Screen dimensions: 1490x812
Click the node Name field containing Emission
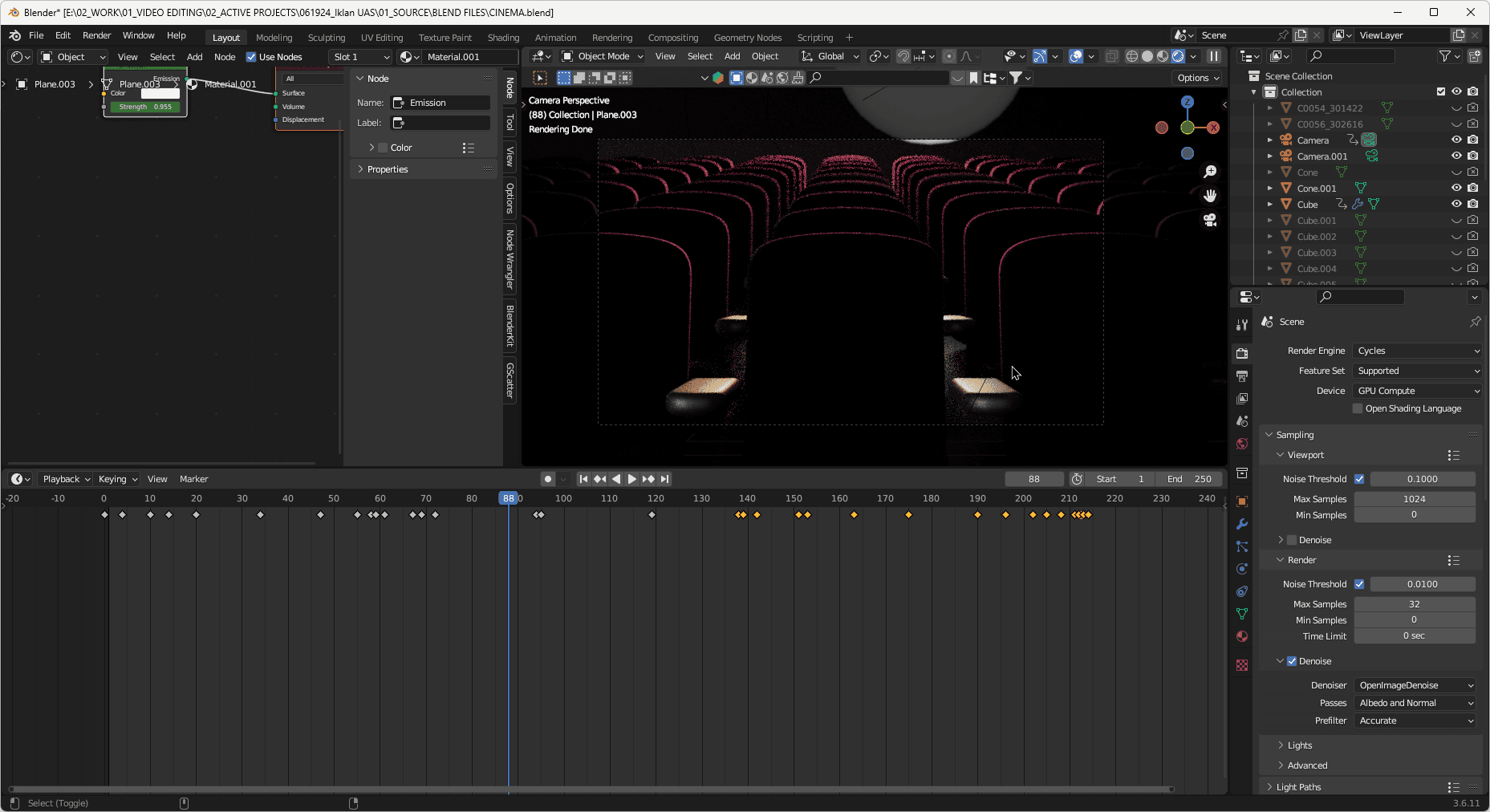(441, 103)
